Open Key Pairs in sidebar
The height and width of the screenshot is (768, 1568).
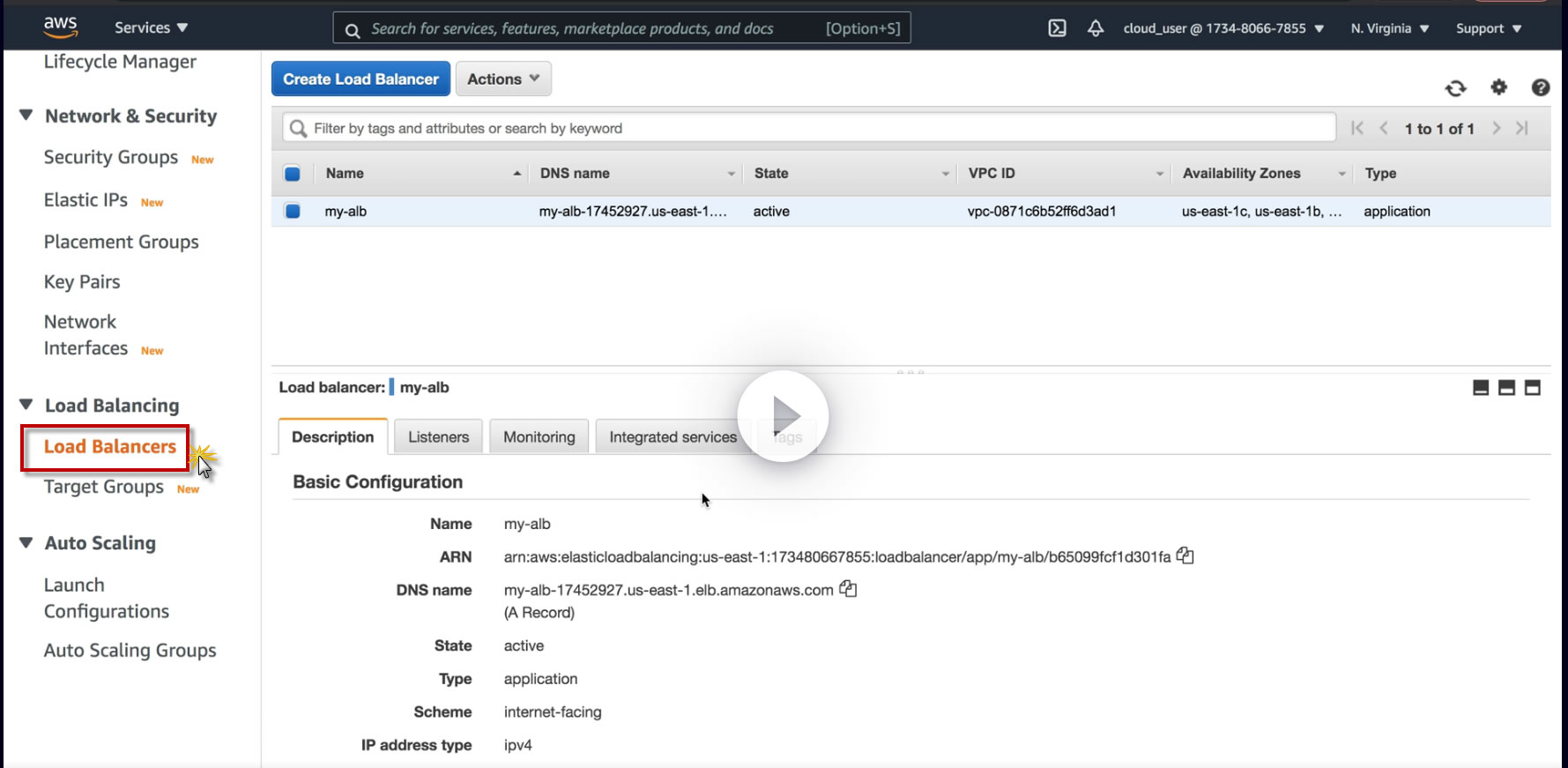click(x=82, y=282)
